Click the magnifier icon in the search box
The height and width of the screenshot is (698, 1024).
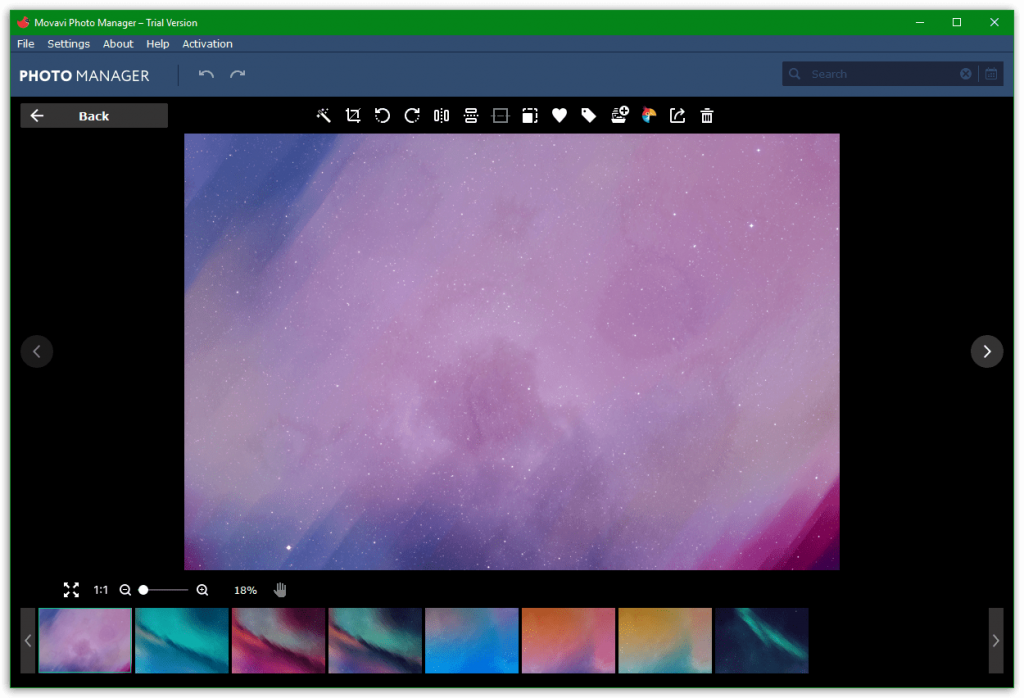(795, 74)
